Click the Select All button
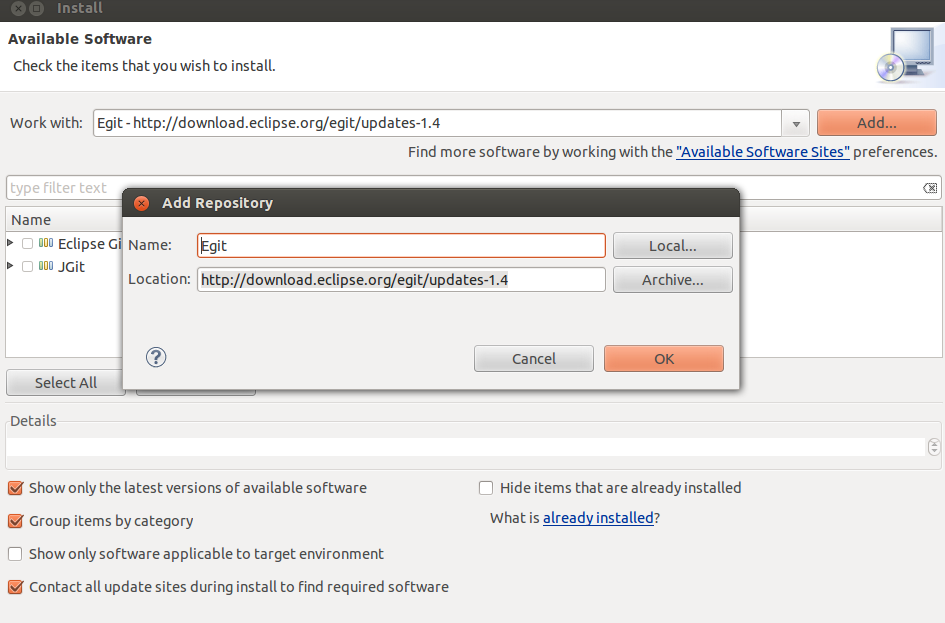 [66, 383]
